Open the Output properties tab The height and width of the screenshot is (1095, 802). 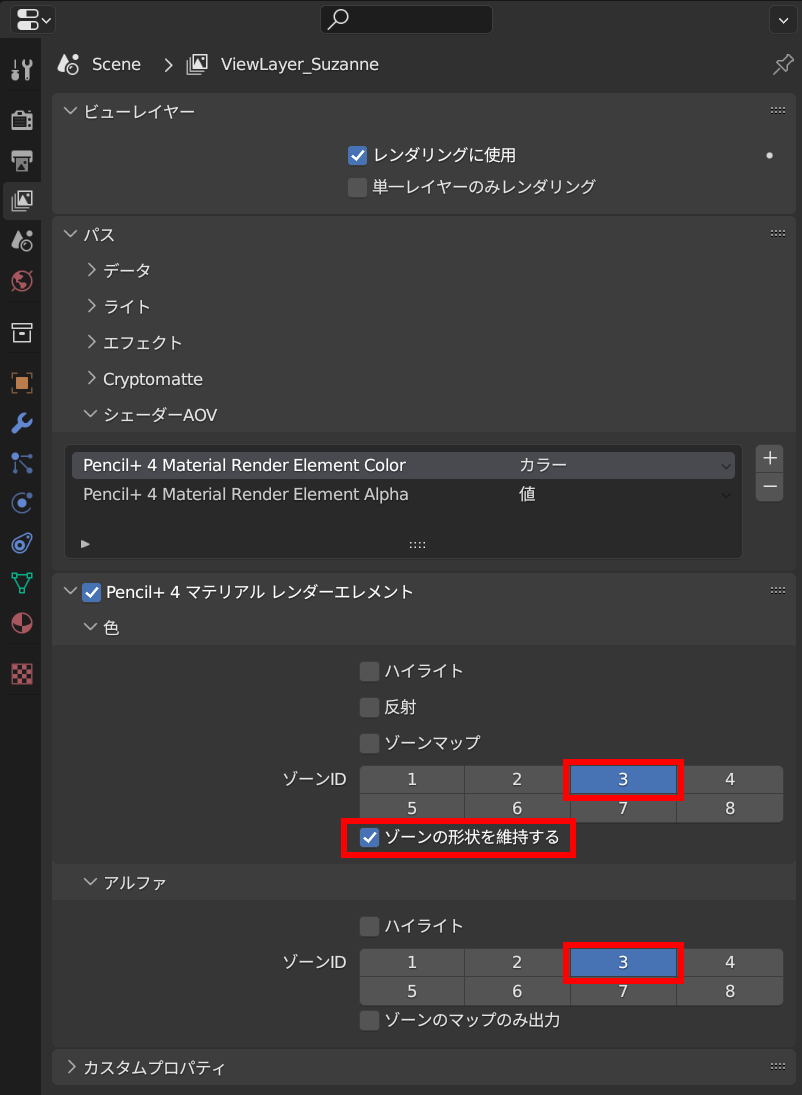[x=22, y=161]
